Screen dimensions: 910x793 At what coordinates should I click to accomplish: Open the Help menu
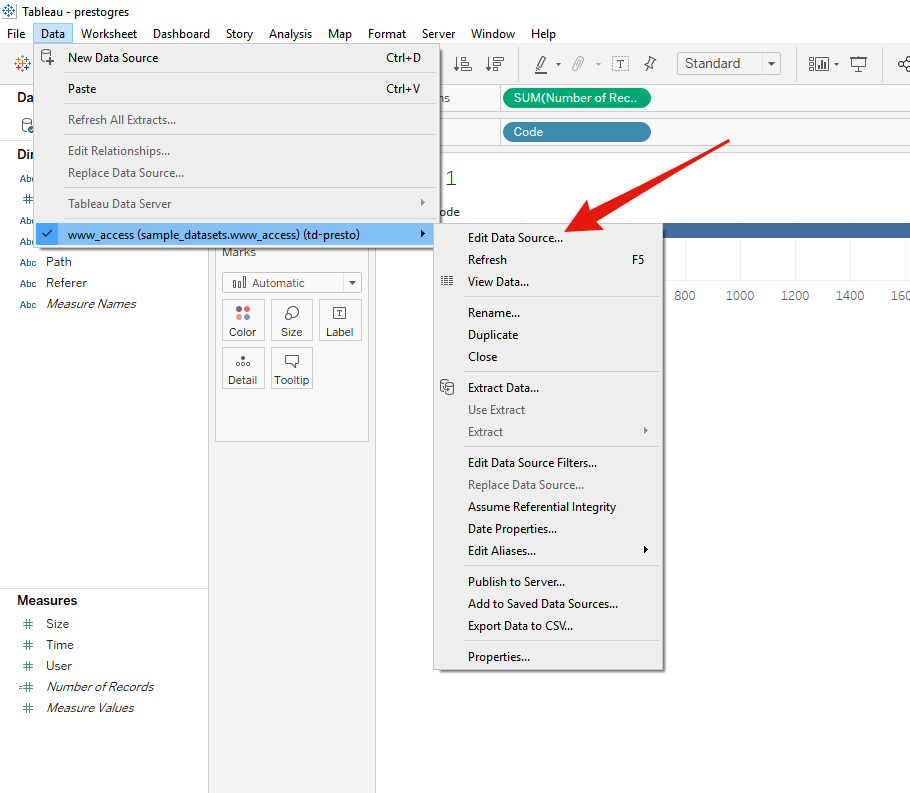coord(543,34)
